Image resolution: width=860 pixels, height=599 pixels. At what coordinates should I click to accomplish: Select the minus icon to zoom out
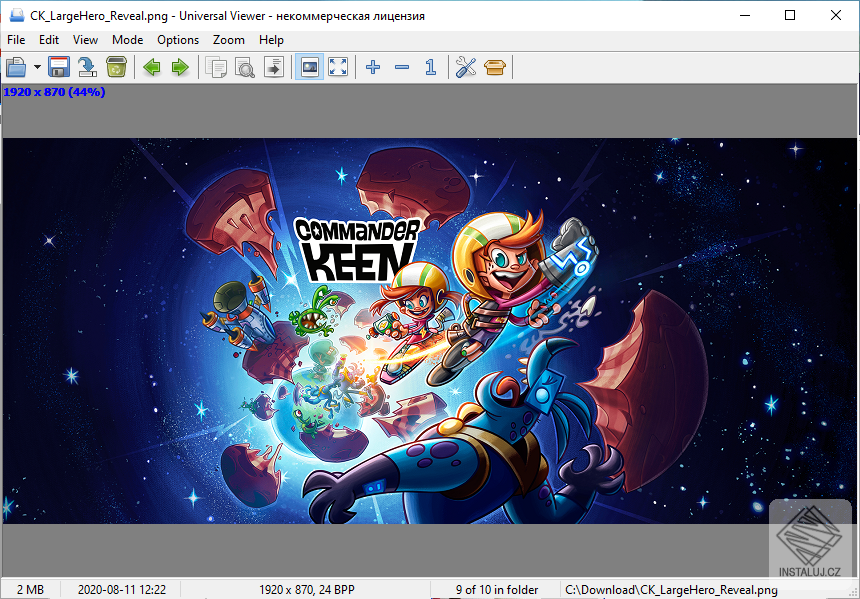coord(401,67)
